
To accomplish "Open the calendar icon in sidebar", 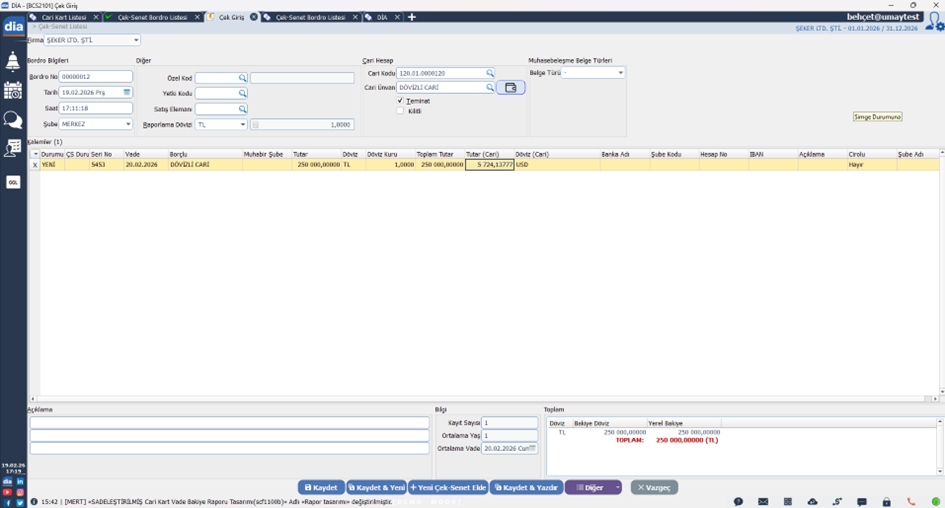I will tap(13, 90).
